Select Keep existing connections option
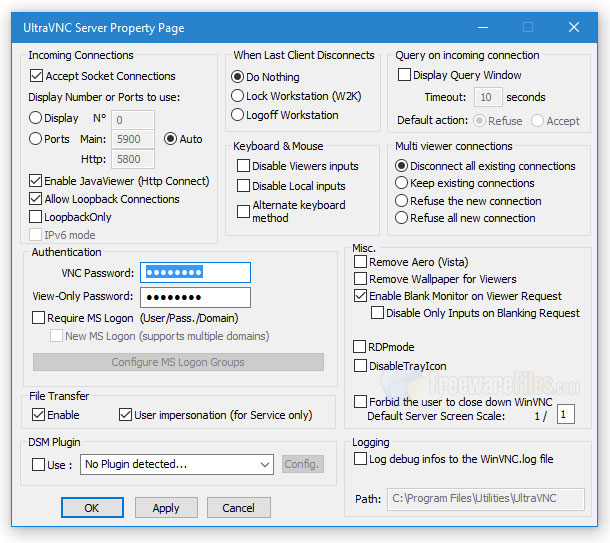This screenshot has height=543, width=610. (402, 183)
